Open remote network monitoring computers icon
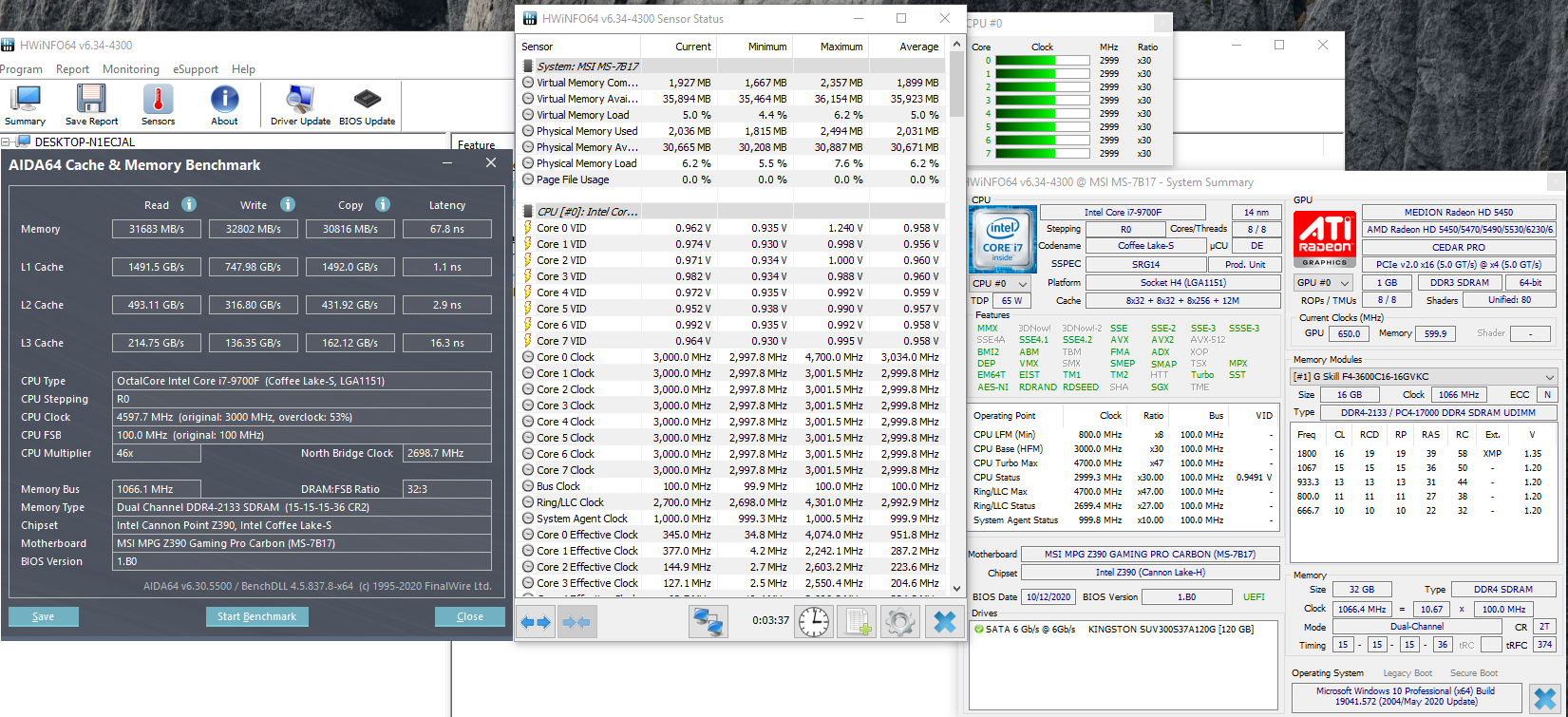This screenshot has width=1568, height=717. (x=708, y=622)
